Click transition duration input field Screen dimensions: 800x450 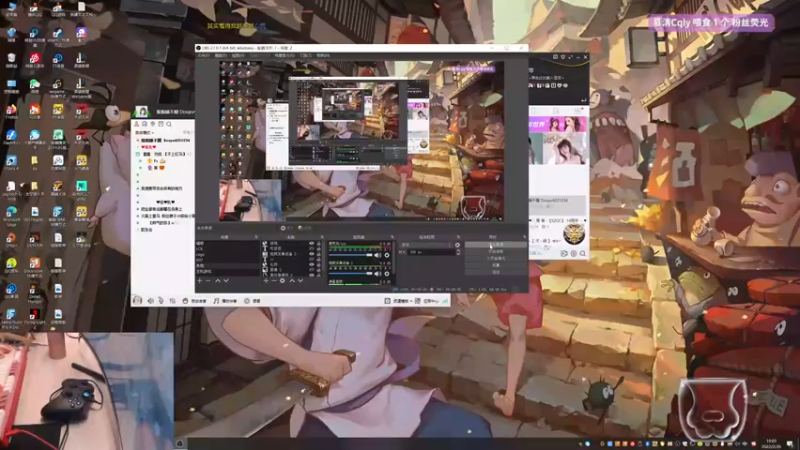tap(431, 252)
